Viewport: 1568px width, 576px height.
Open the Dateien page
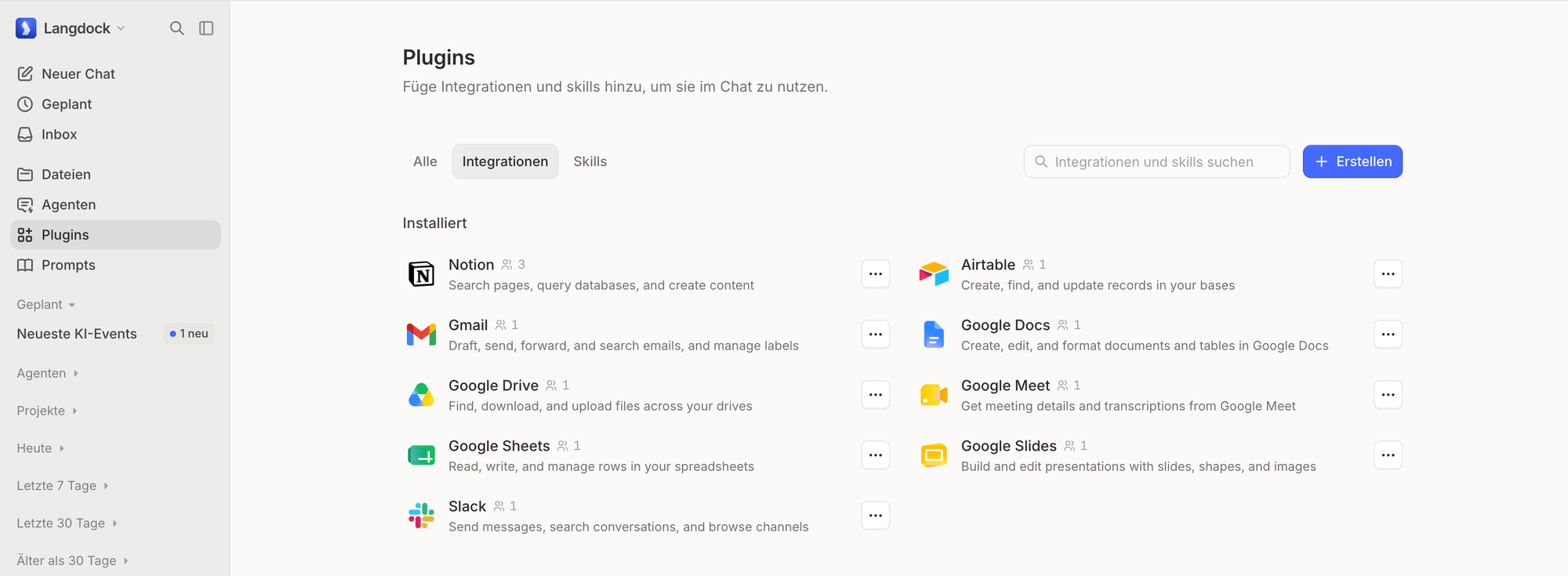[x=115, y=174]
